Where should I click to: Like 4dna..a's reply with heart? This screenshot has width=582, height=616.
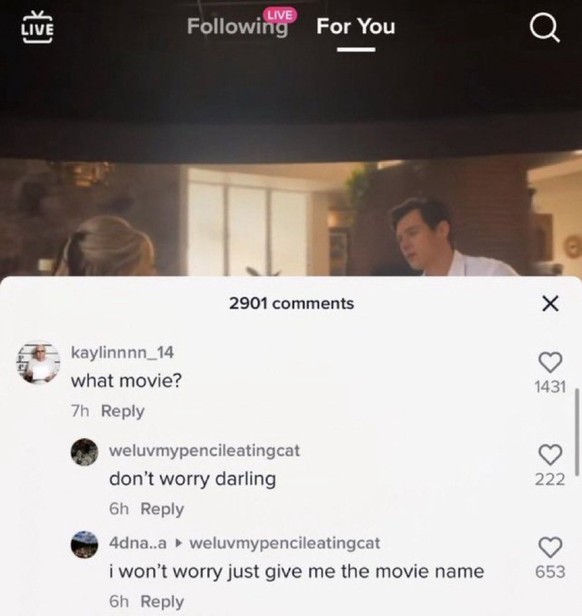pos(550,547)
